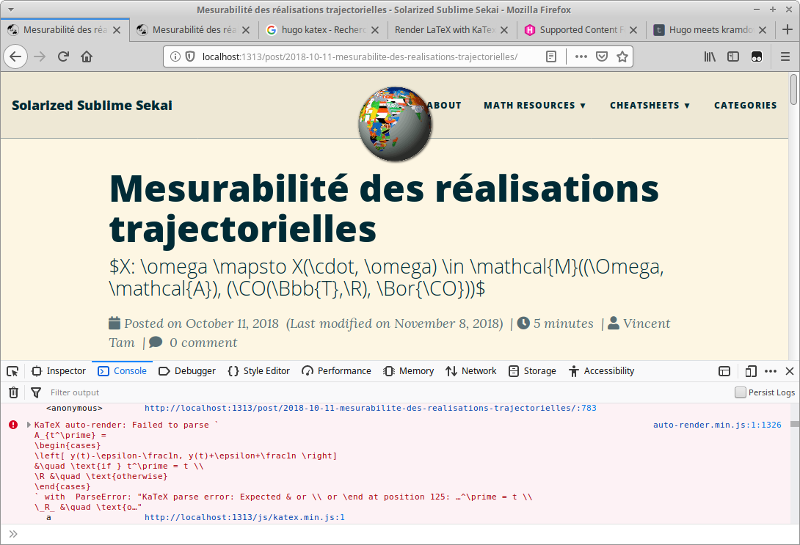Click the Categories navigation link
Viewport: 800px width, 545px height.
click(x=745, y=105)
